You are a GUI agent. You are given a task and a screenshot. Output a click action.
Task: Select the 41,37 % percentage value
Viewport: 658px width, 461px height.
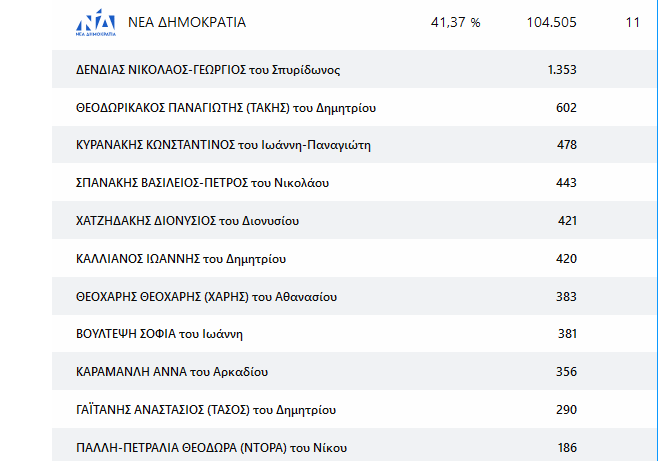point(455,22)
